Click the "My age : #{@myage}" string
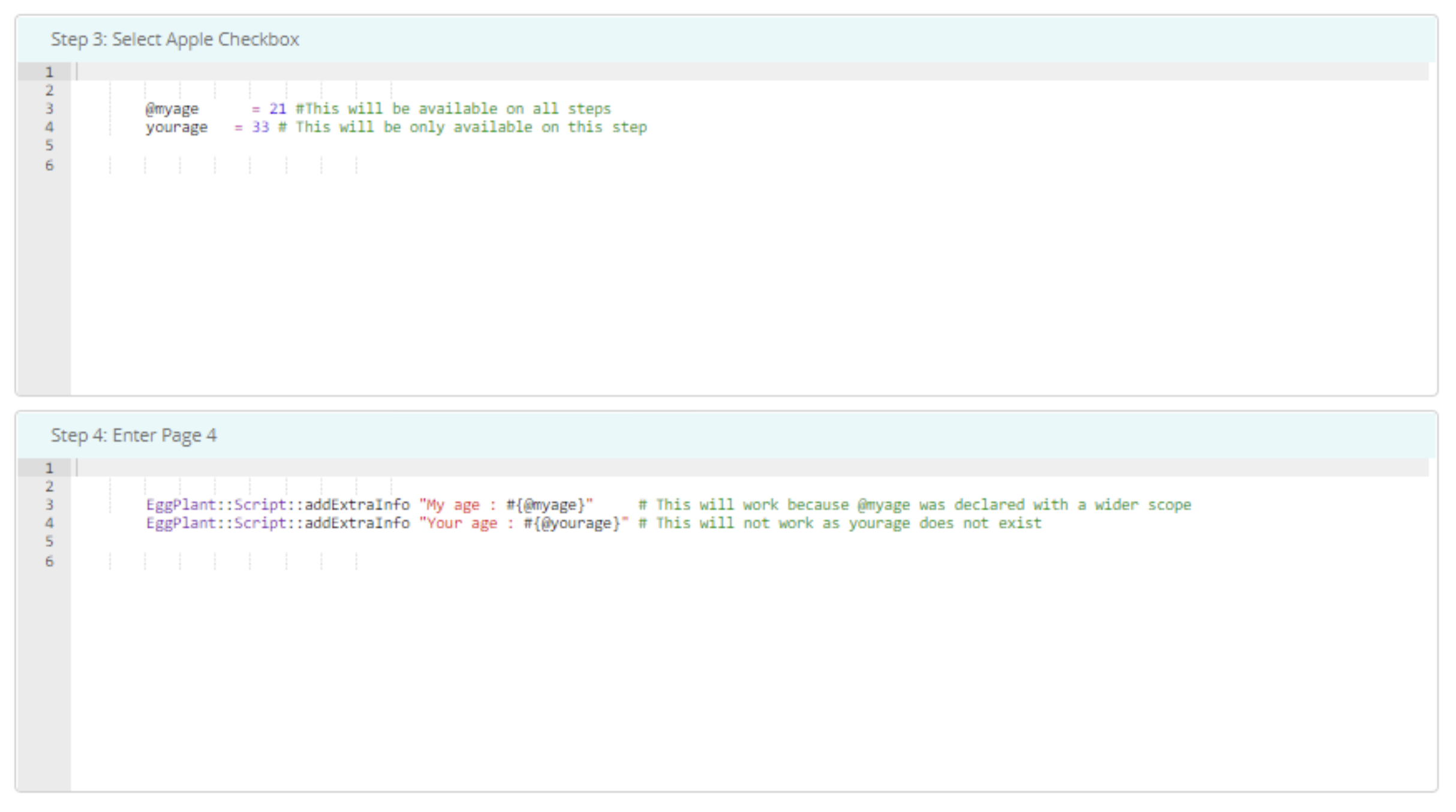The width and height of the screenshot is (1456, 812). [506, 505]
